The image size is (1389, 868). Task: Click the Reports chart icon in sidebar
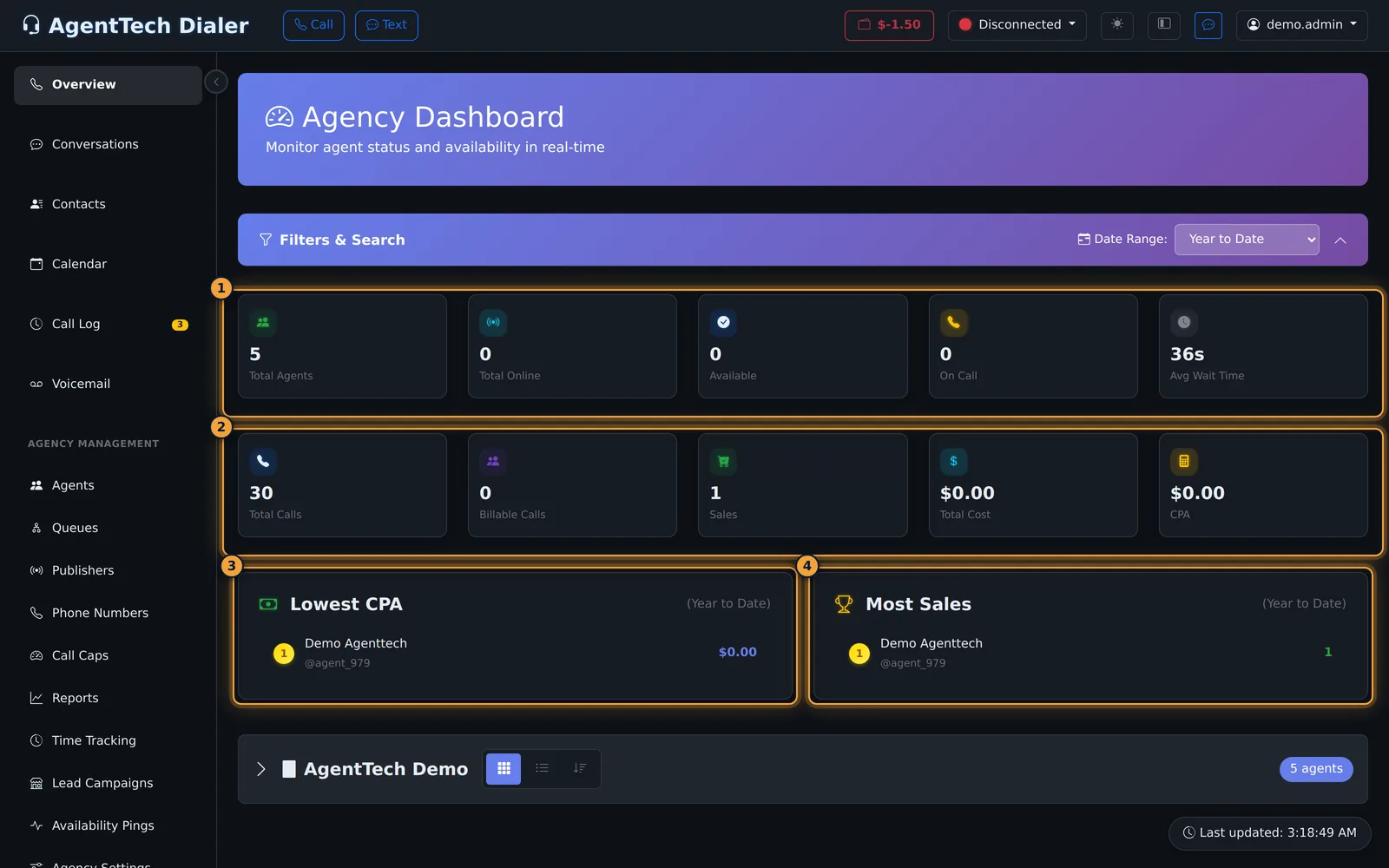click(36, 698)
